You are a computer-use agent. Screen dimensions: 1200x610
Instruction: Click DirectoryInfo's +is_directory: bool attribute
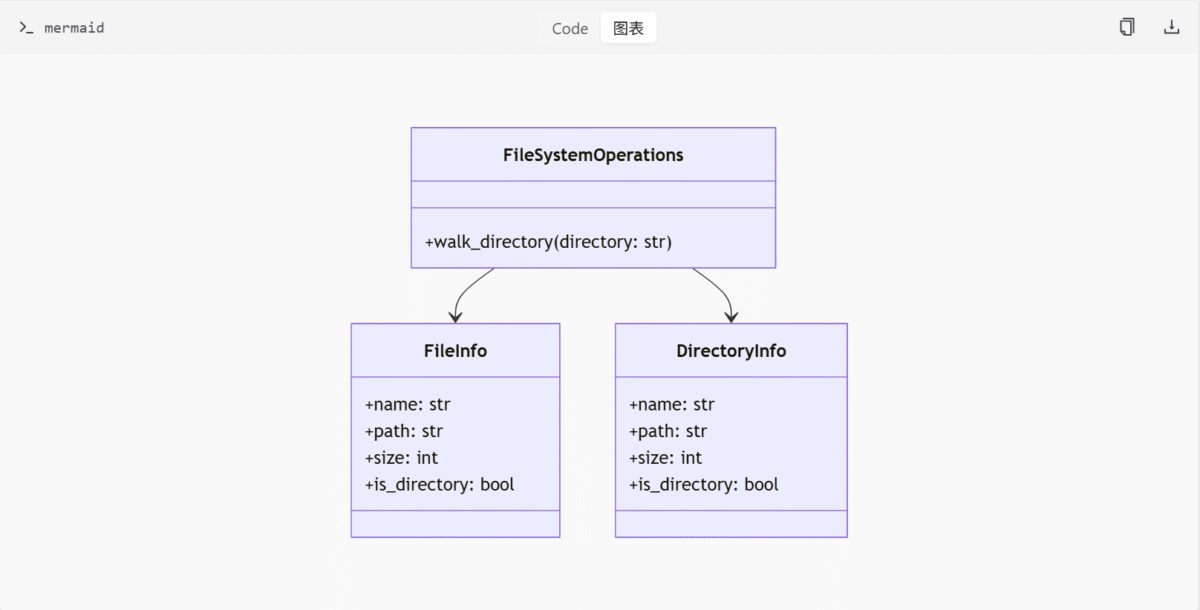(x=703, y=485)
